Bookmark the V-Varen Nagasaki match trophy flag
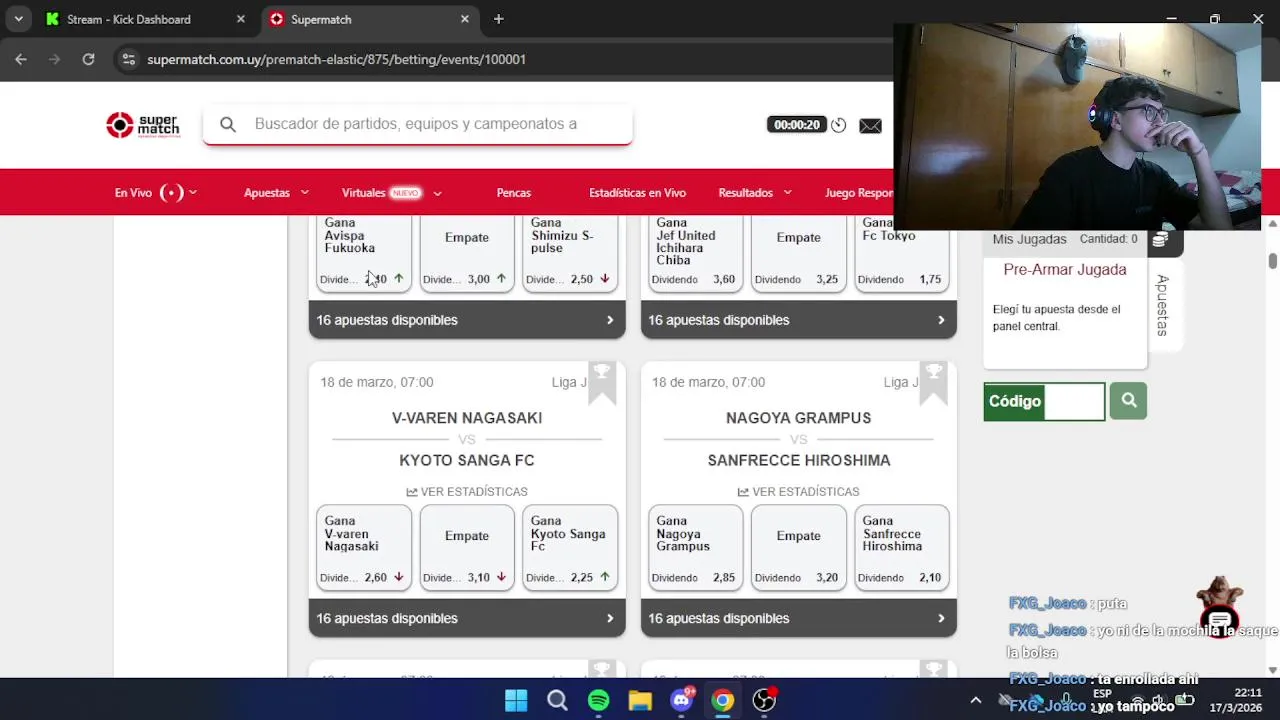This screenshot has height=720, width=1280. [x=602, y=383]
